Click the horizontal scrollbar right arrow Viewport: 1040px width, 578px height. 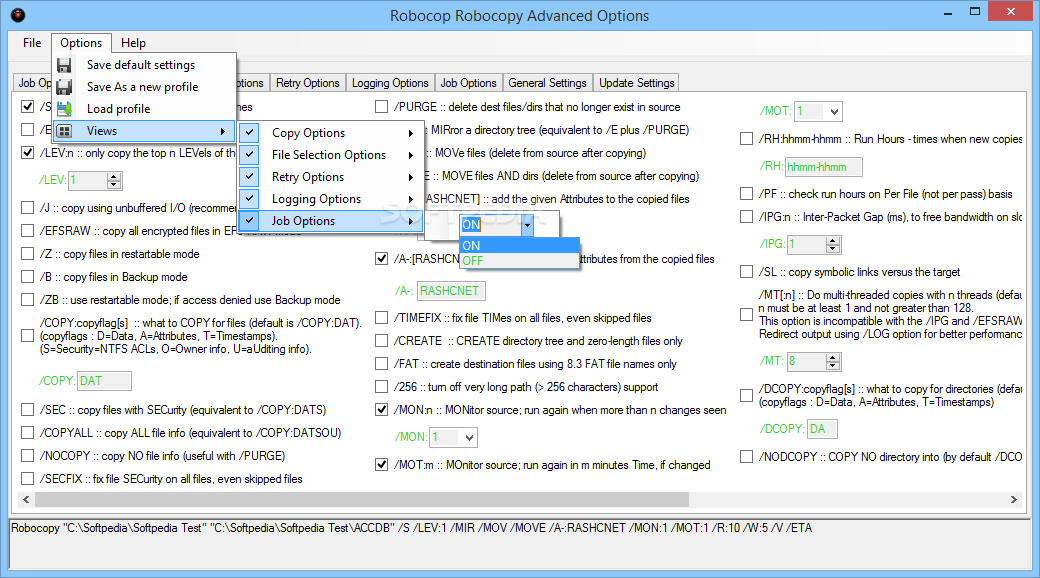point(1013,499)
